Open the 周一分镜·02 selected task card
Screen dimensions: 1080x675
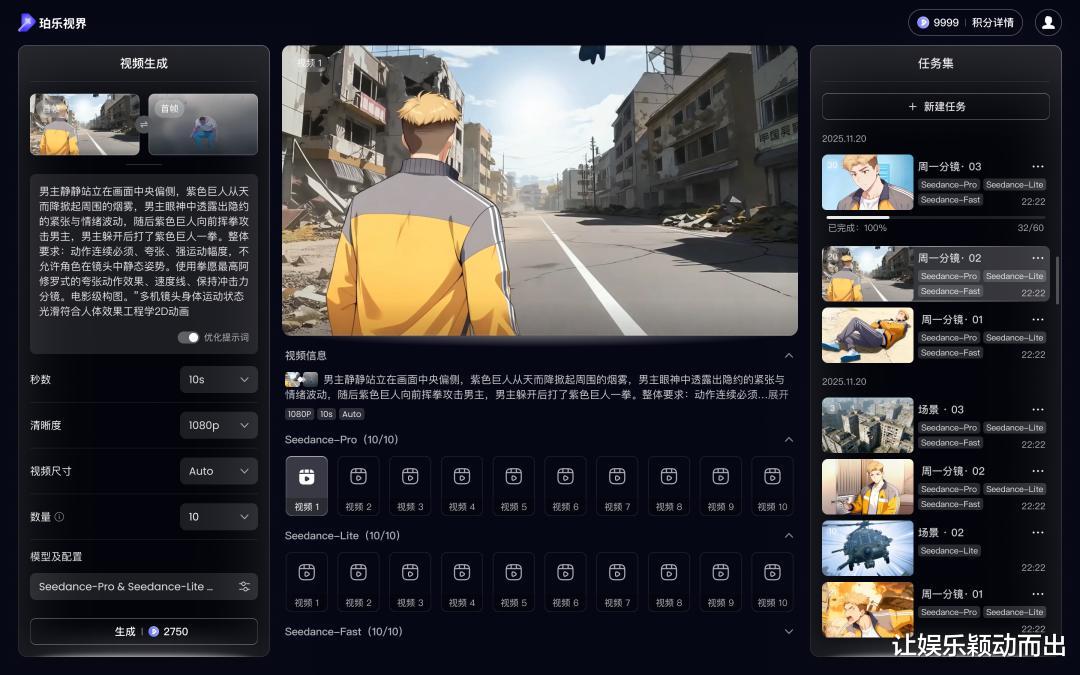pyautogui.click(x=935, y=274)
